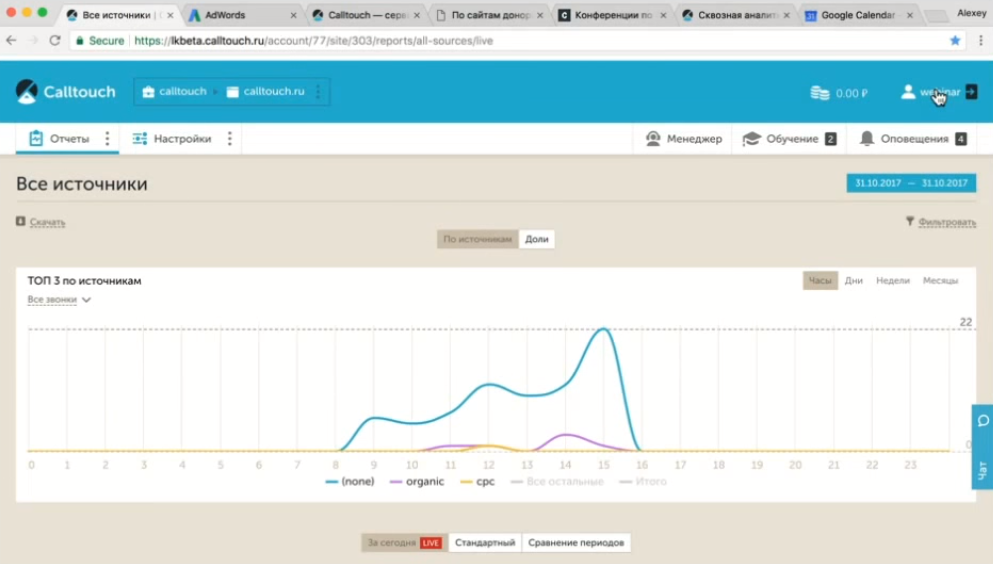Open the Отчеты tab

[59, 139]
